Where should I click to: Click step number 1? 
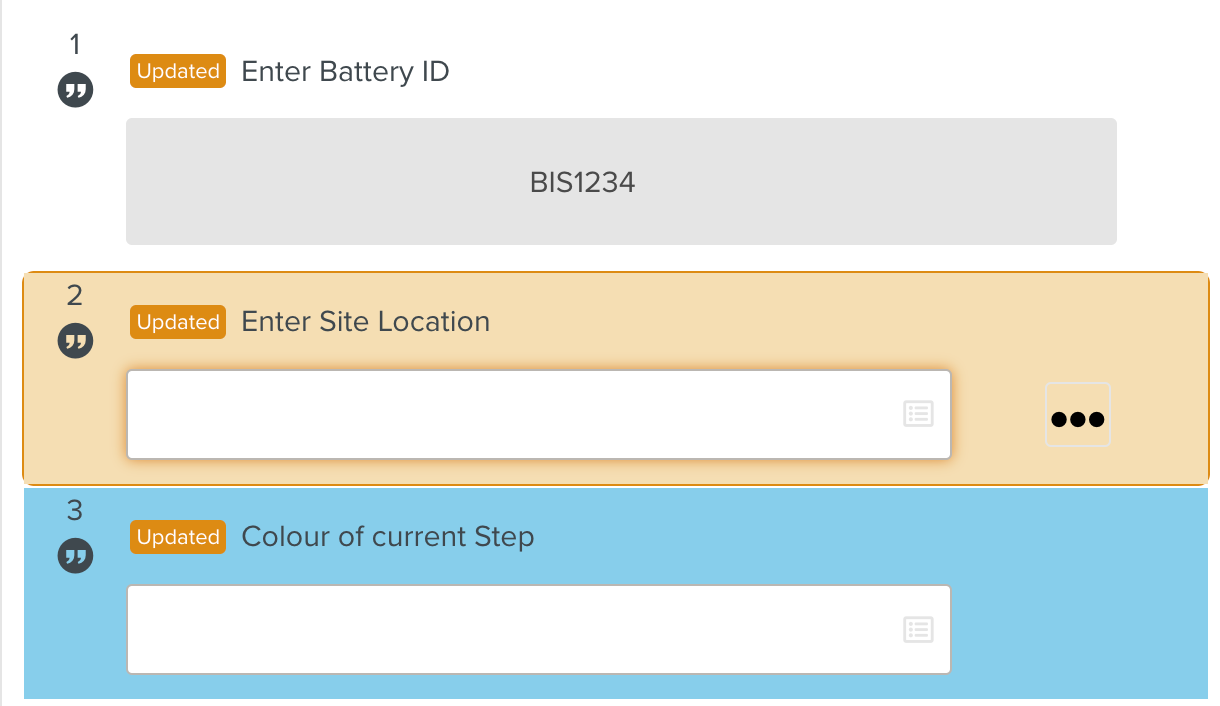(x=75, y=44)
